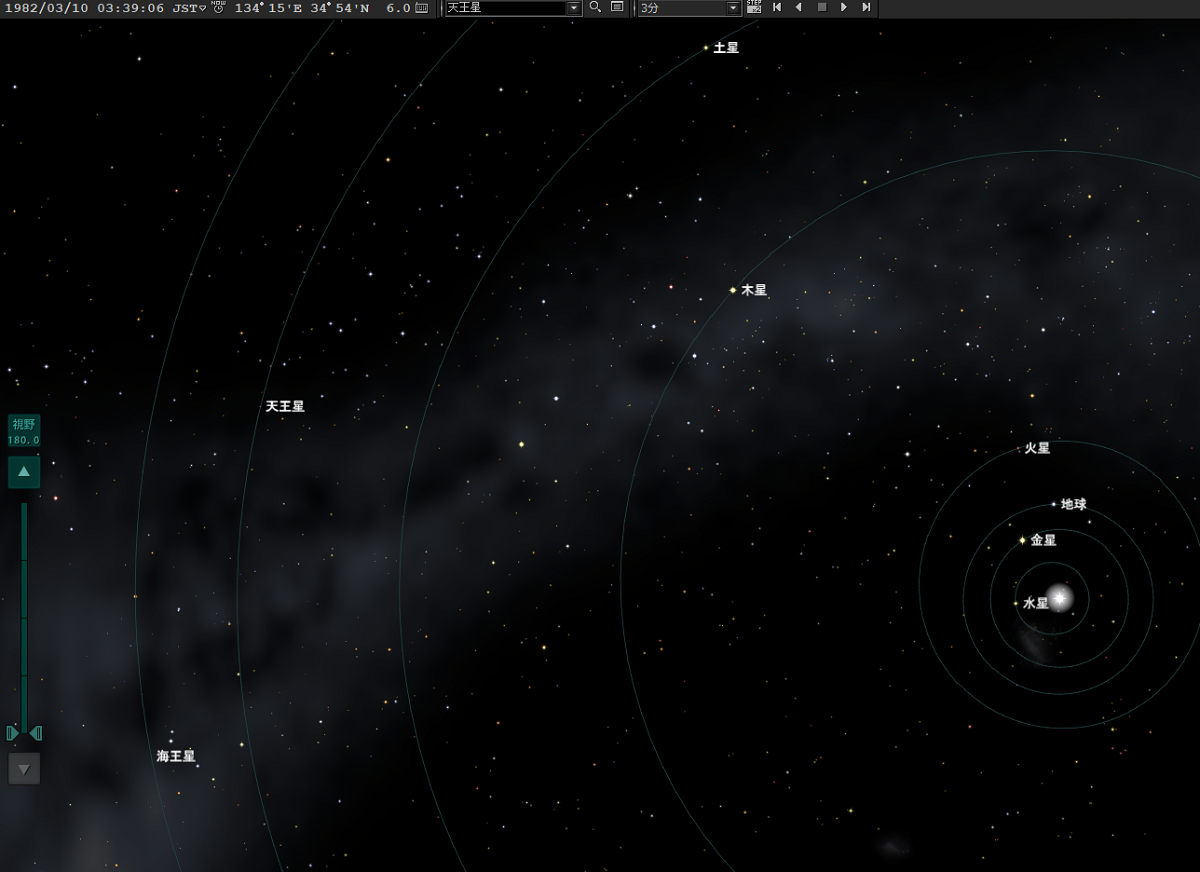Screen dimensions: 1200x872
Task: Expand the 3分 time step dropdown arrow
Action: click(734, 8)
